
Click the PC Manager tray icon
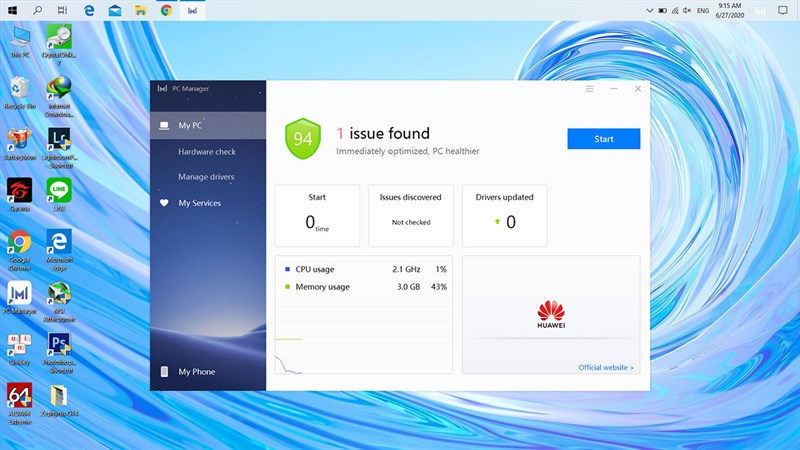(x=760, y=11)
